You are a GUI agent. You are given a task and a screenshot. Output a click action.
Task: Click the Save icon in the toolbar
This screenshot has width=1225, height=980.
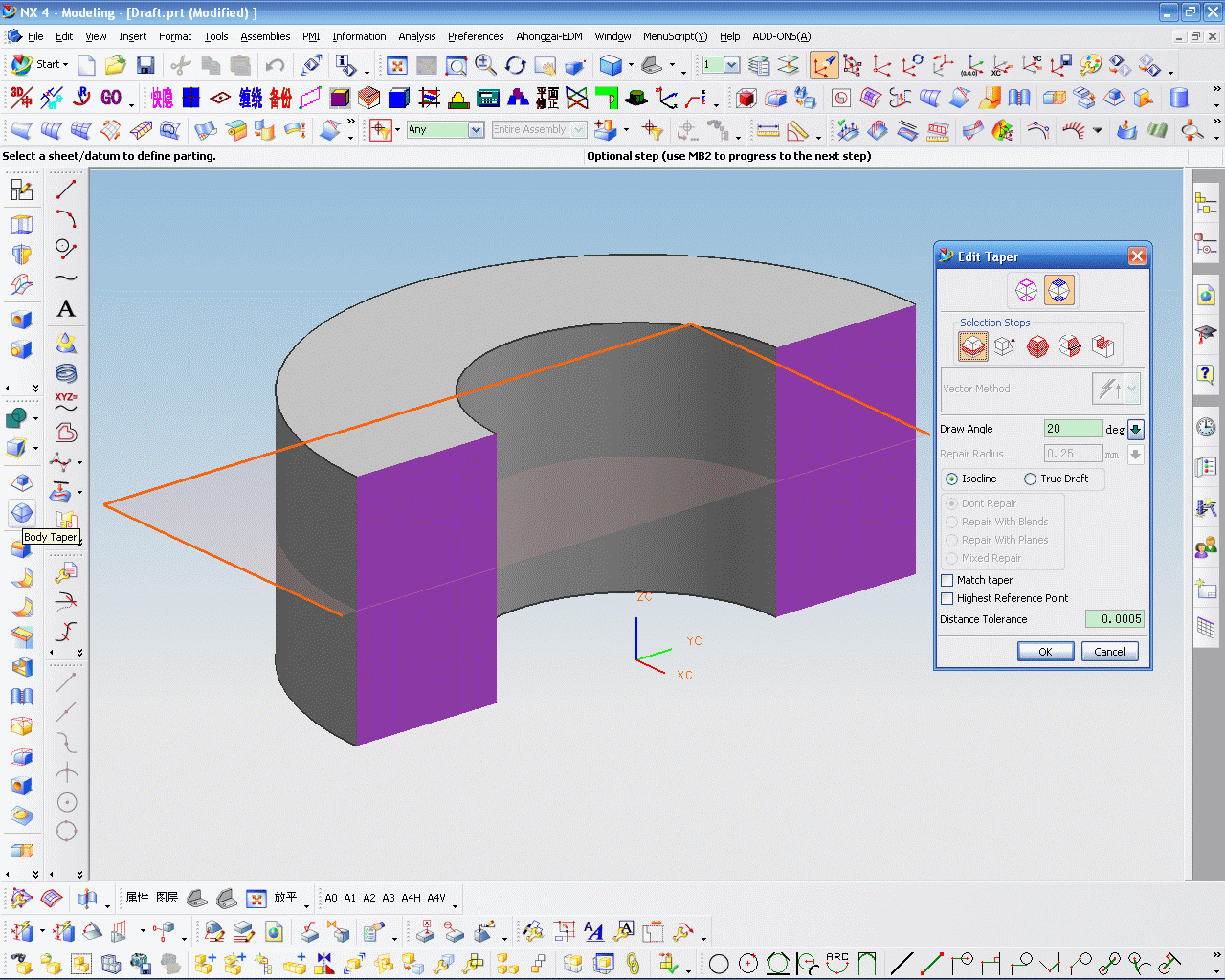pos(145,65)
